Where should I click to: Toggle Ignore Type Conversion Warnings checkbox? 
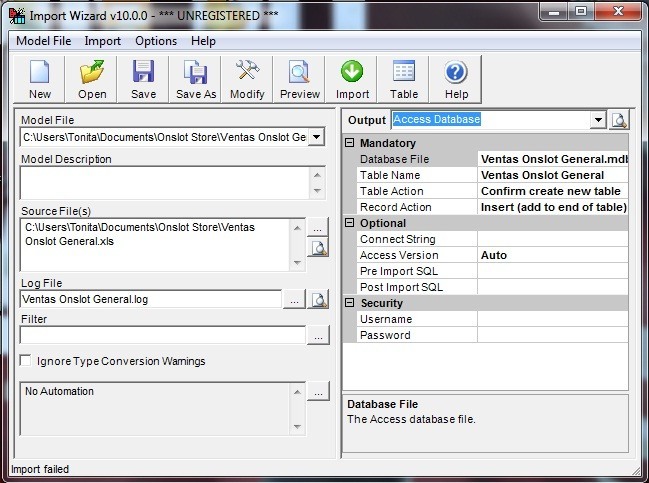tap(26, 360)
